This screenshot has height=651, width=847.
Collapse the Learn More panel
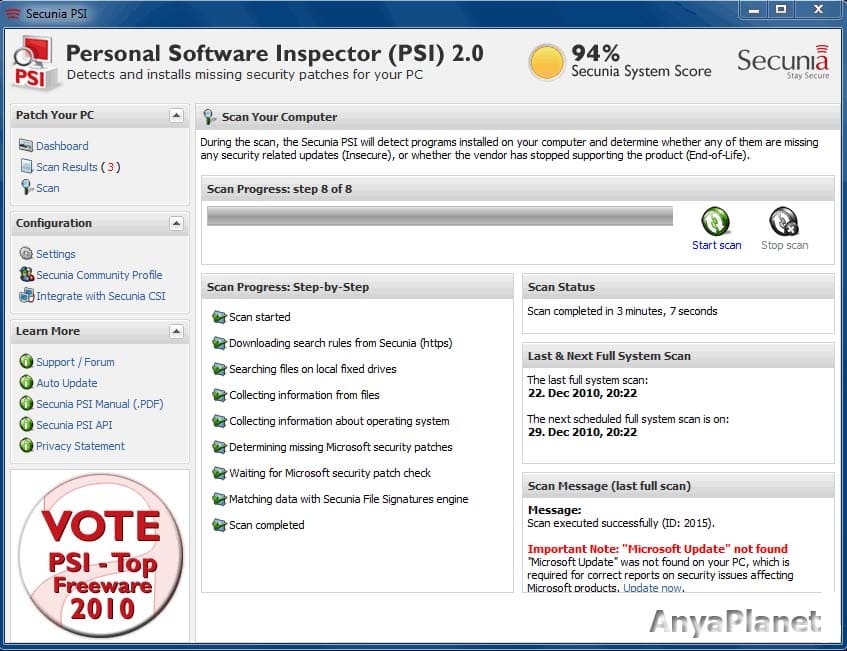coord(176,331)
